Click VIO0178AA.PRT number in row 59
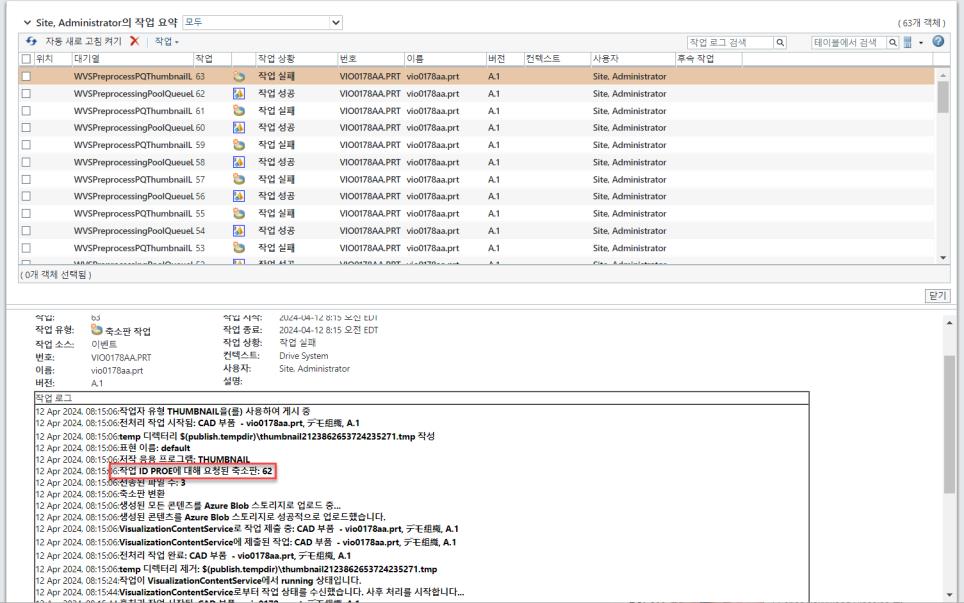Screen dimensions: 964x603 (x=369, y=145)
